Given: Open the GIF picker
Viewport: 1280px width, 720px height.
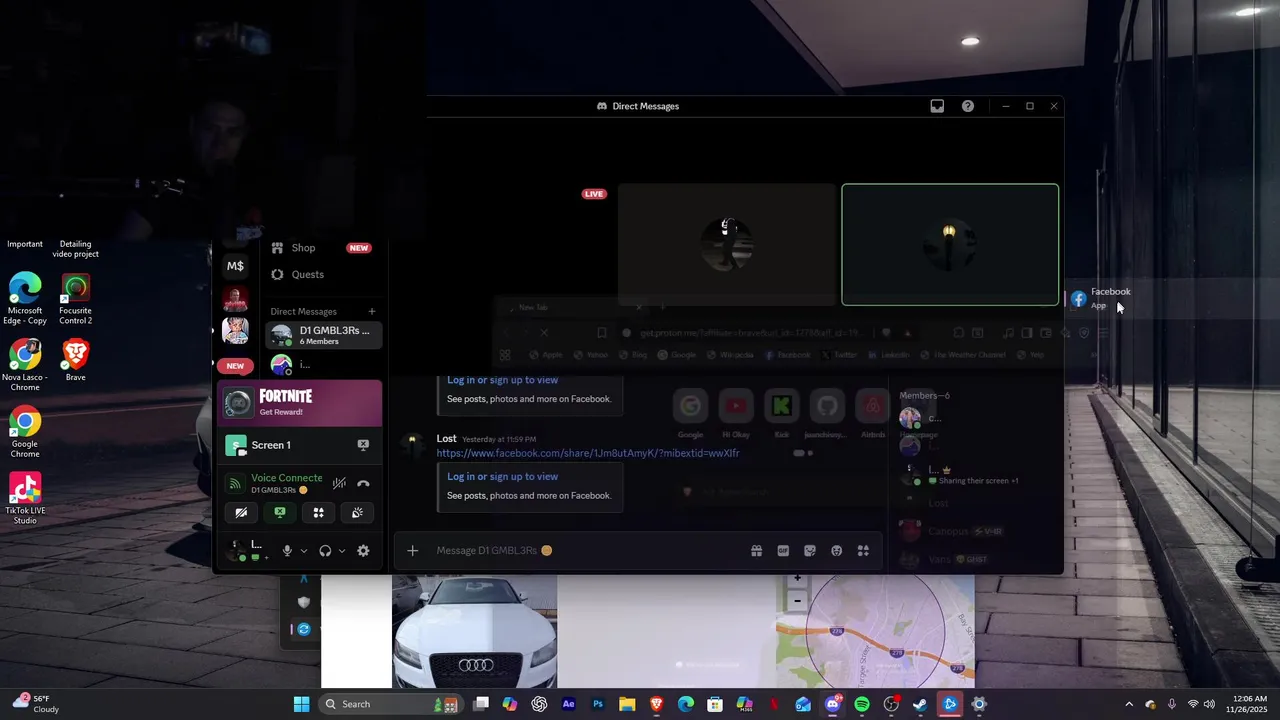Looking at the screenshot, I should (x=783, y=550).
